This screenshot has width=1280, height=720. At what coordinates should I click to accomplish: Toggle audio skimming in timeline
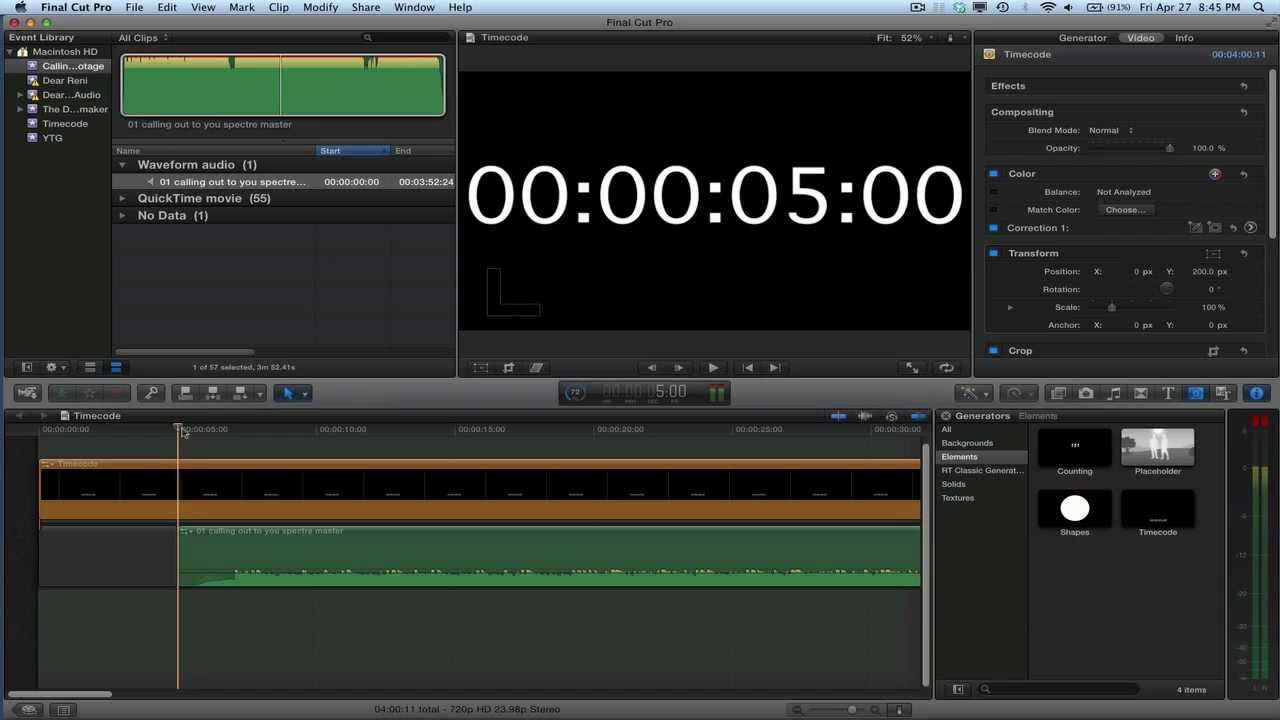[x=865, y=416]
